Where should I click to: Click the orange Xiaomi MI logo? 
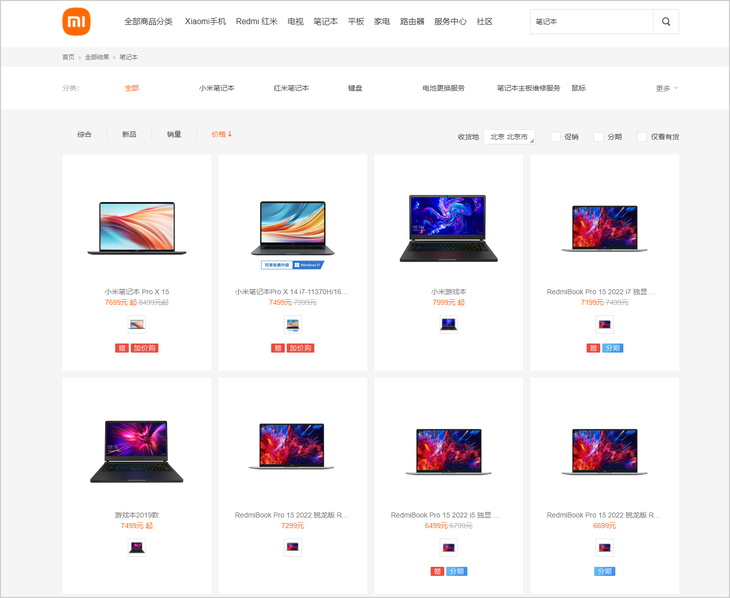tap(76, 22)
